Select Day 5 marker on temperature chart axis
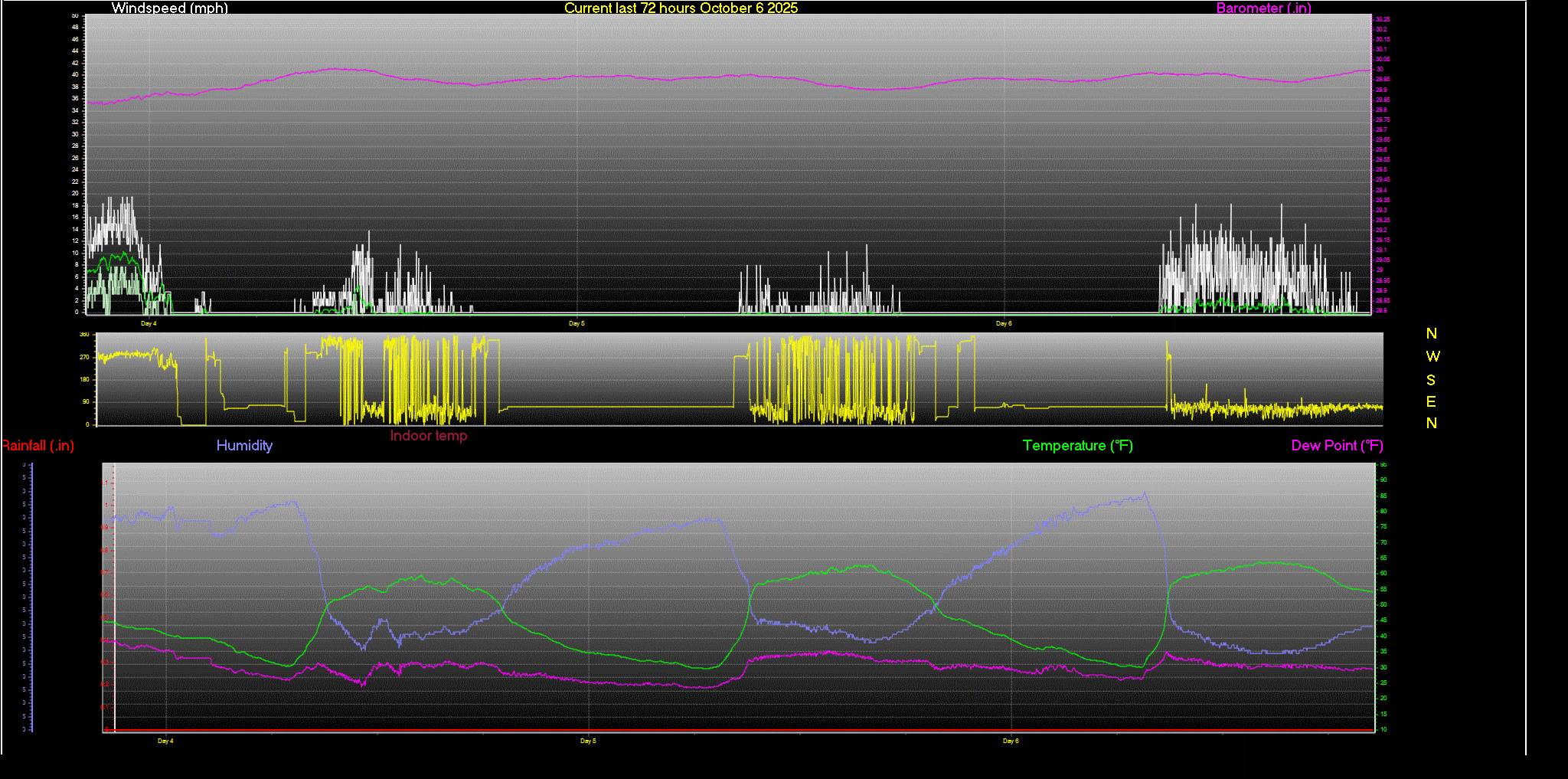 click(x=588, y=741)
